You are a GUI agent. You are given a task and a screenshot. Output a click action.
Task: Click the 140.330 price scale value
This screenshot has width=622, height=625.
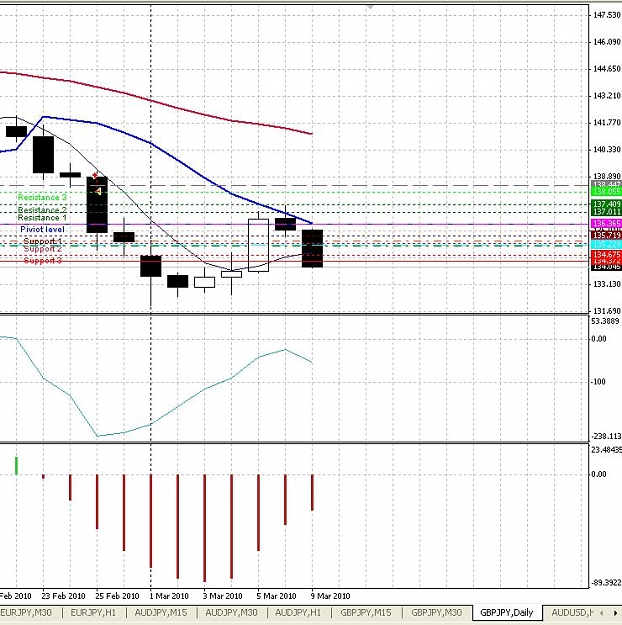607,149
